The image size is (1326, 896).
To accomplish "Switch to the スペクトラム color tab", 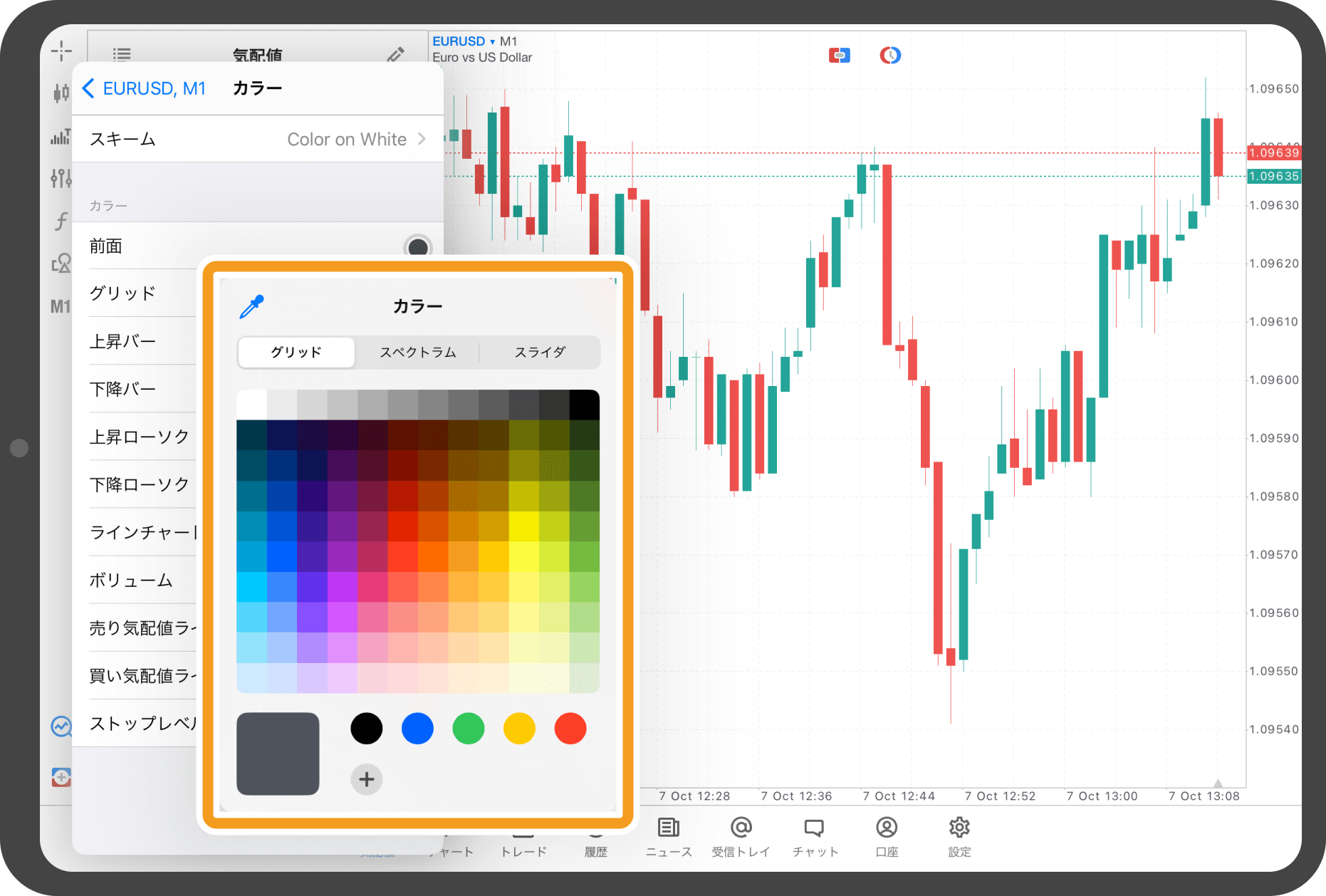I will click(418, 353).
